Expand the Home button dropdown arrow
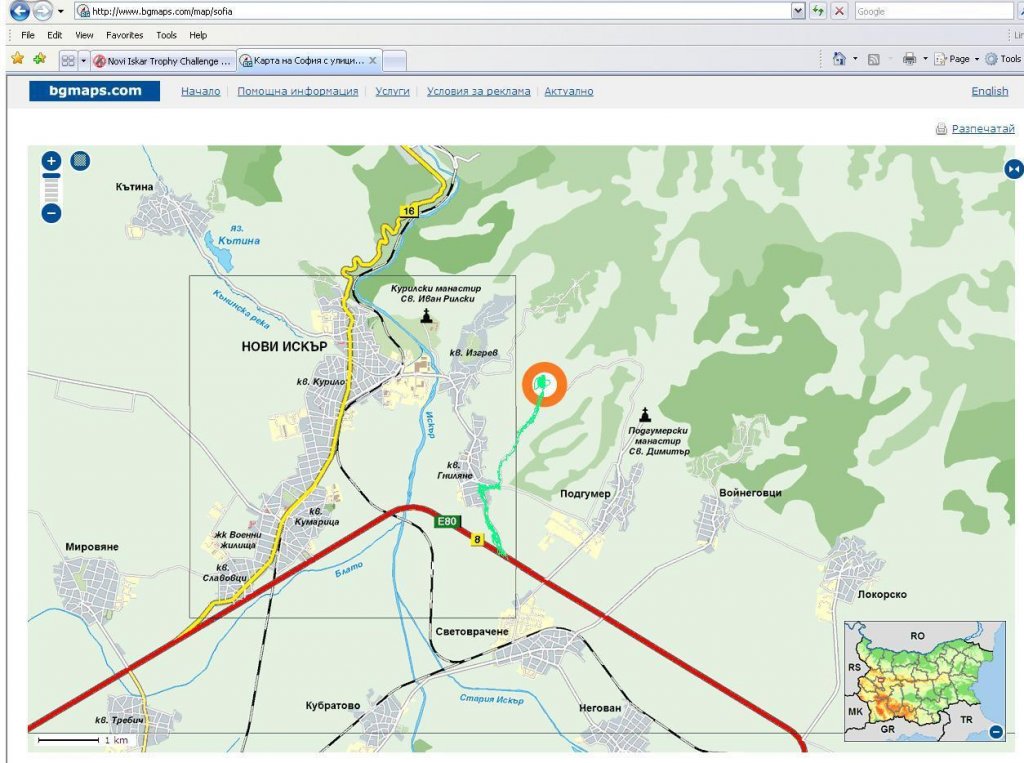 coord(856,59)
